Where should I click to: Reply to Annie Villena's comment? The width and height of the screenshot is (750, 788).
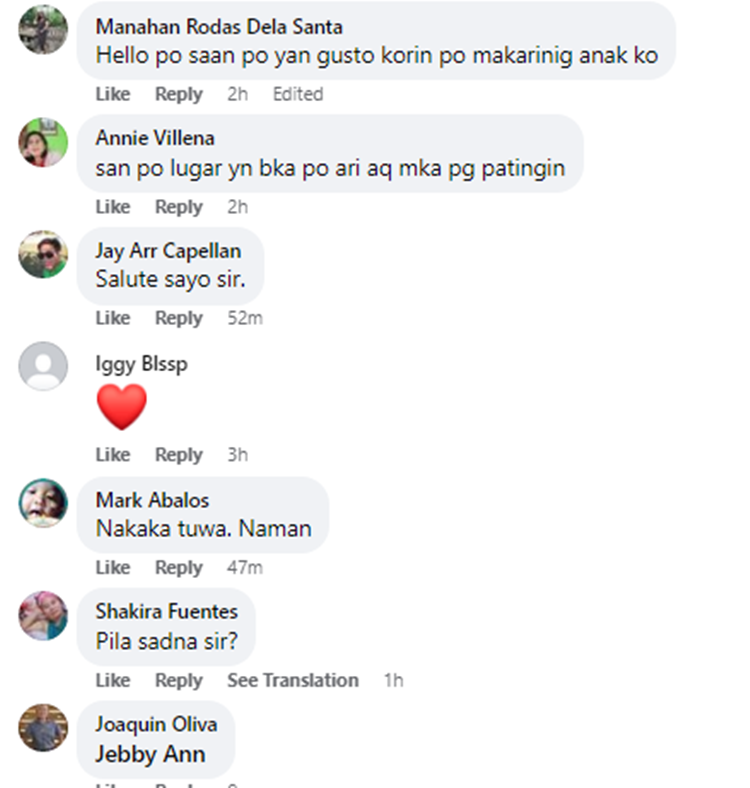[x=179, y=207]
